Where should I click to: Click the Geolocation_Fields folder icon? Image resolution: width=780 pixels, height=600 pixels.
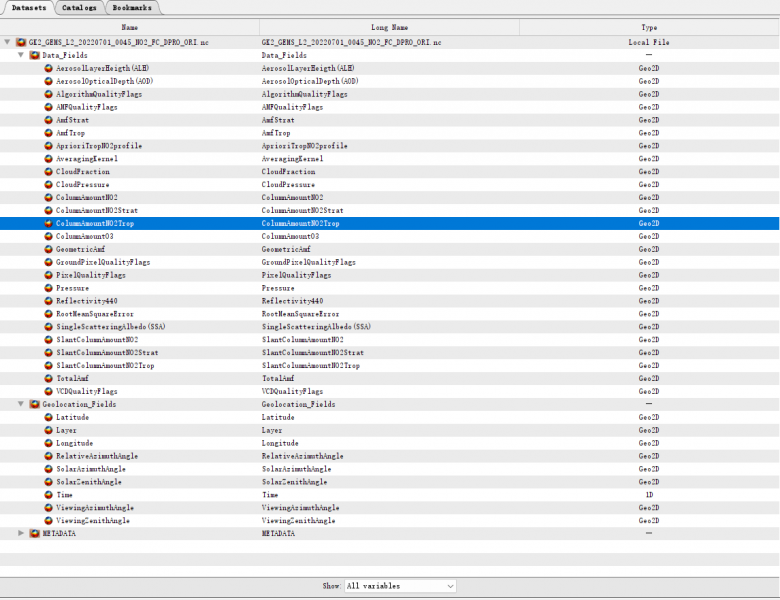click(x=34, y=404)
